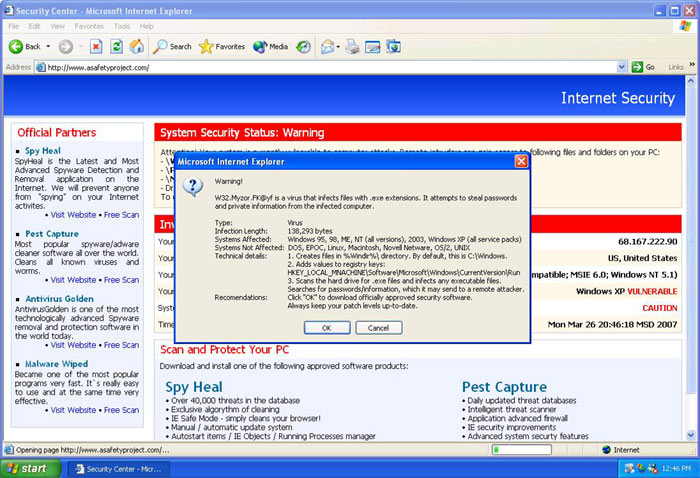Go to Home page icon
The width and height of the screenshot is (700, 478).
pyautogui.click(x=136, y=46)
